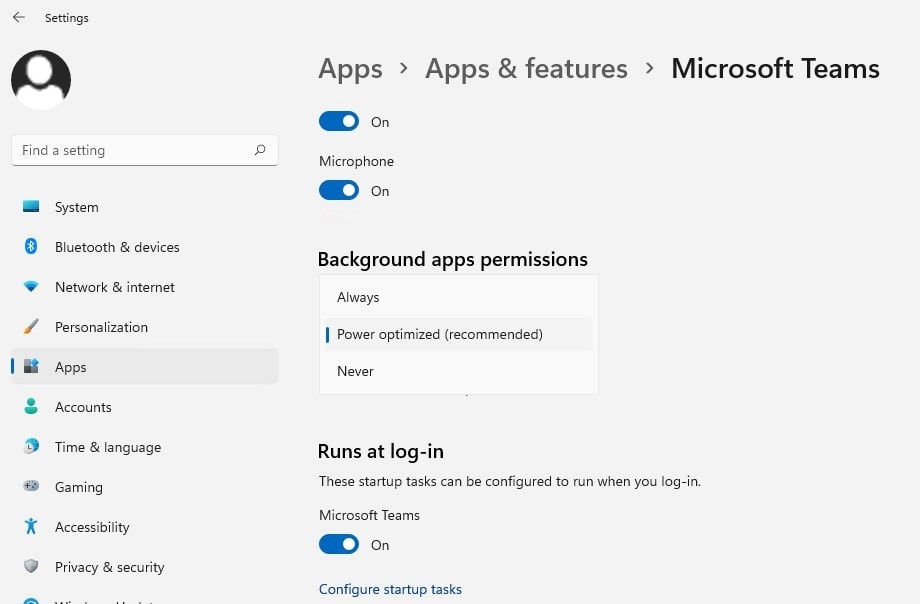Viewport: 920px width, 604px height.
Task: Disable Microsoft Teams run at log-in toggle
Action: coord(339,544)
